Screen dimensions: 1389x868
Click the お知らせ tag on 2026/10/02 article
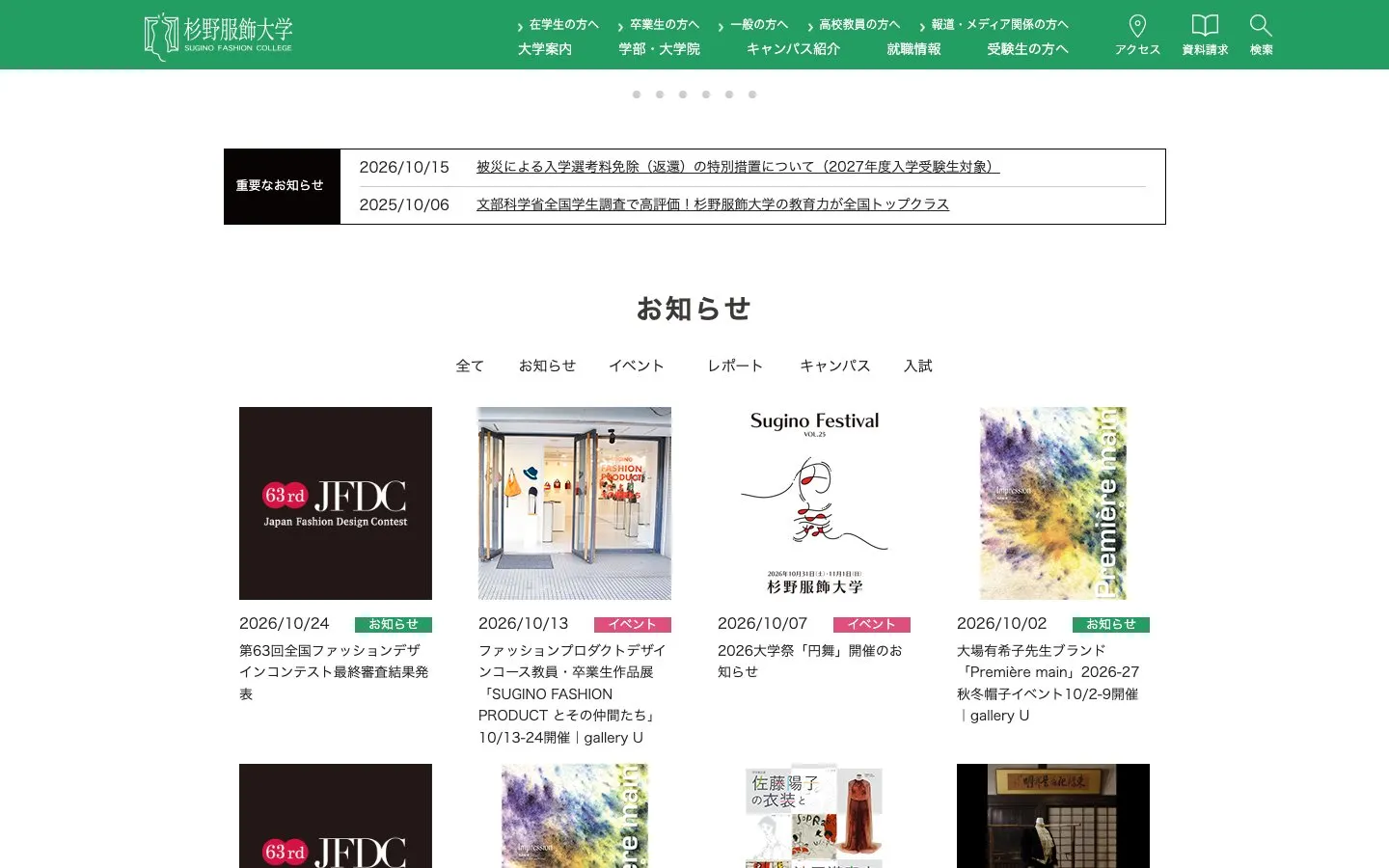pos(1111,625)
